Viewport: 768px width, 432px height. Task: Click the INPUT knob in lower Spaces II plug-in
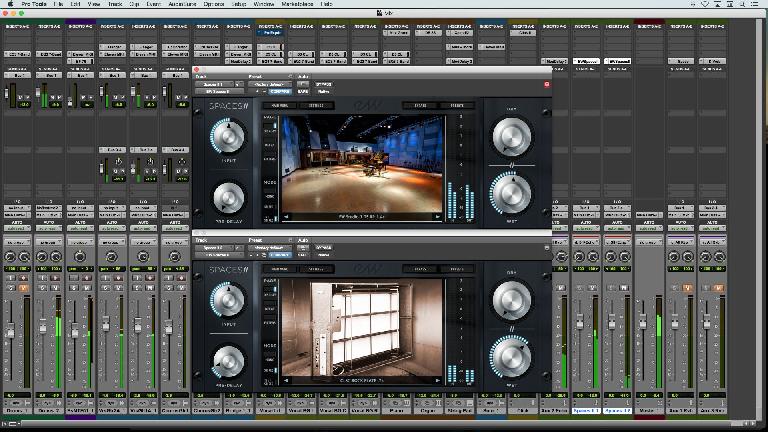[x=228, y=299]
